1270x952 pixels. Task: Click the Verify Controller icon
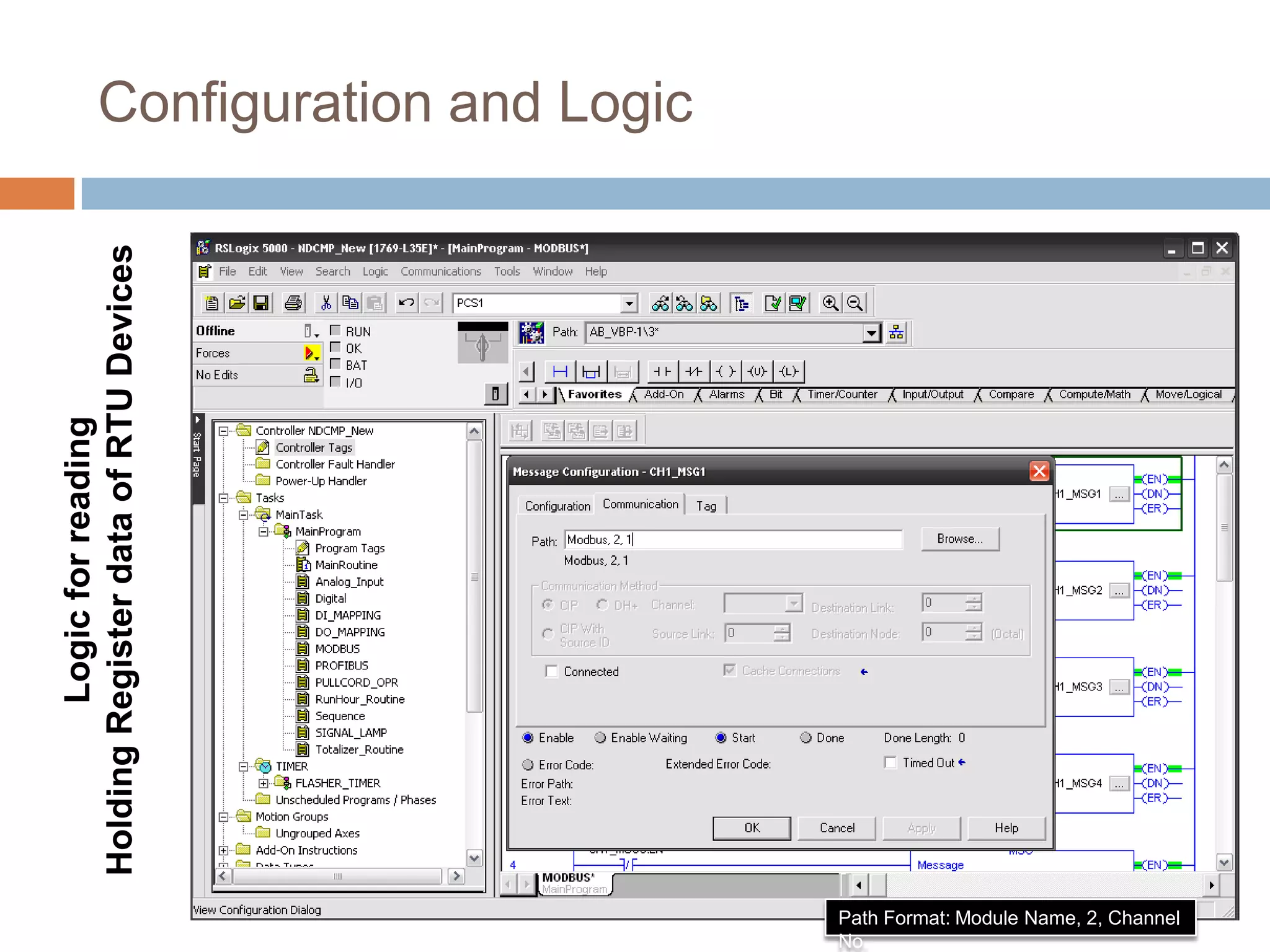coord(797,303)
